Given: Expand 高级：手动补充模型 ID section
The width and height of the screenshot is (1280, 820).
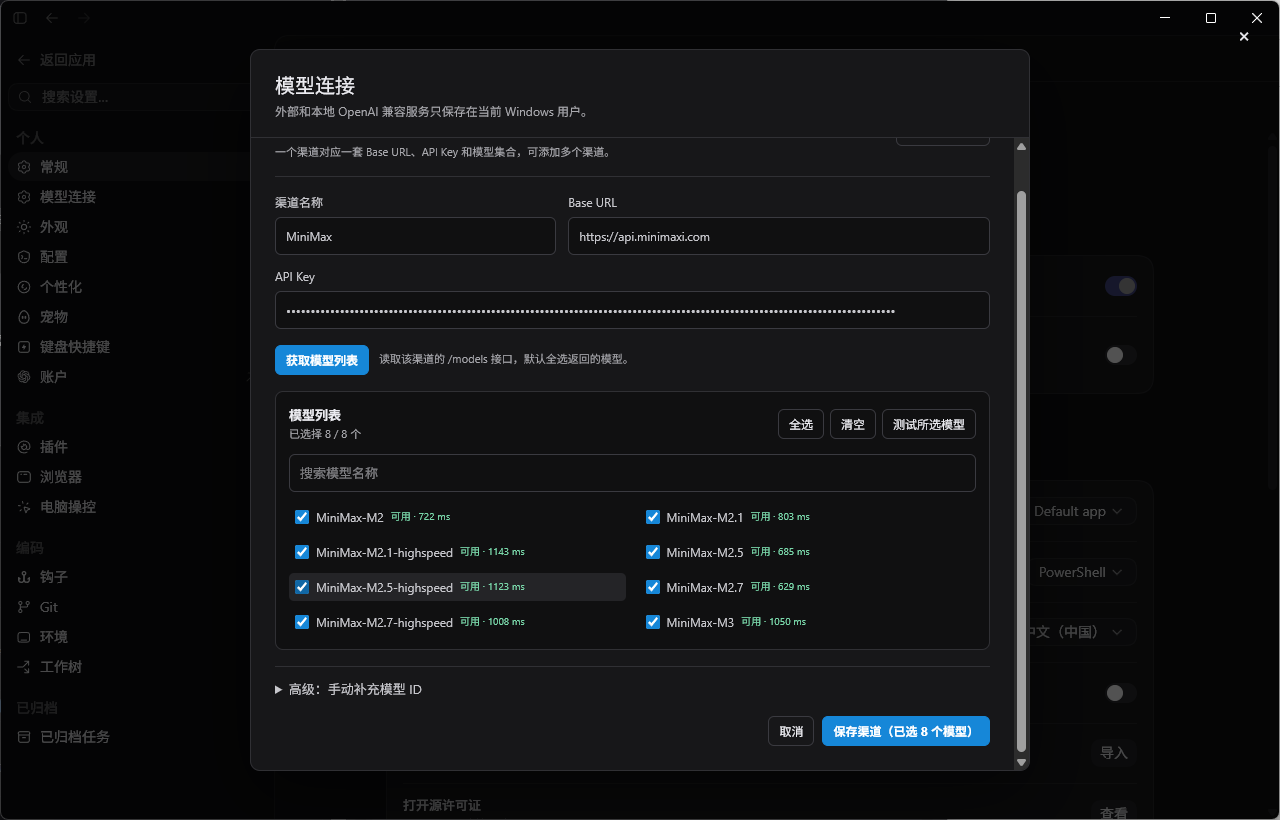Looking at the screenshot, I should [348, 690].
